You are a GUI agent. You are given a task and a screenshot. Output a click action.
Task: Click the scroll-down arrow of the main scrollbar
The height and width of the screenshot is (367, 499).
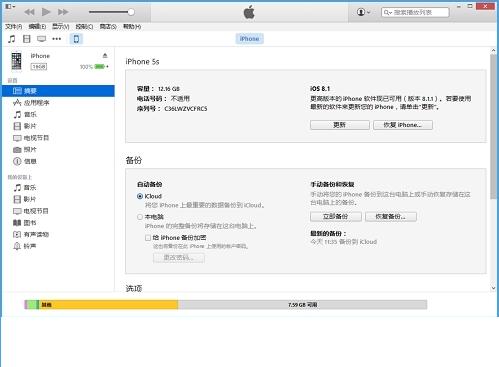(x=493, y=288)
